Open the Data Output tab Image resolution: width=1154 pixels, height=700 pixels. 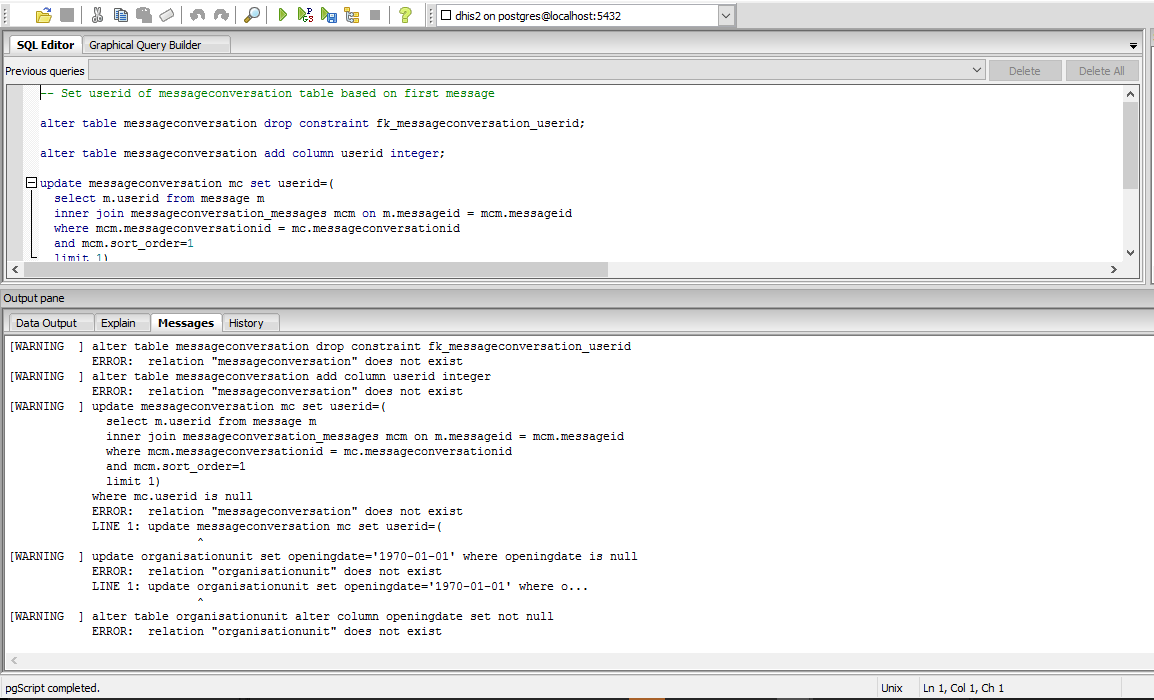[46, 323]
